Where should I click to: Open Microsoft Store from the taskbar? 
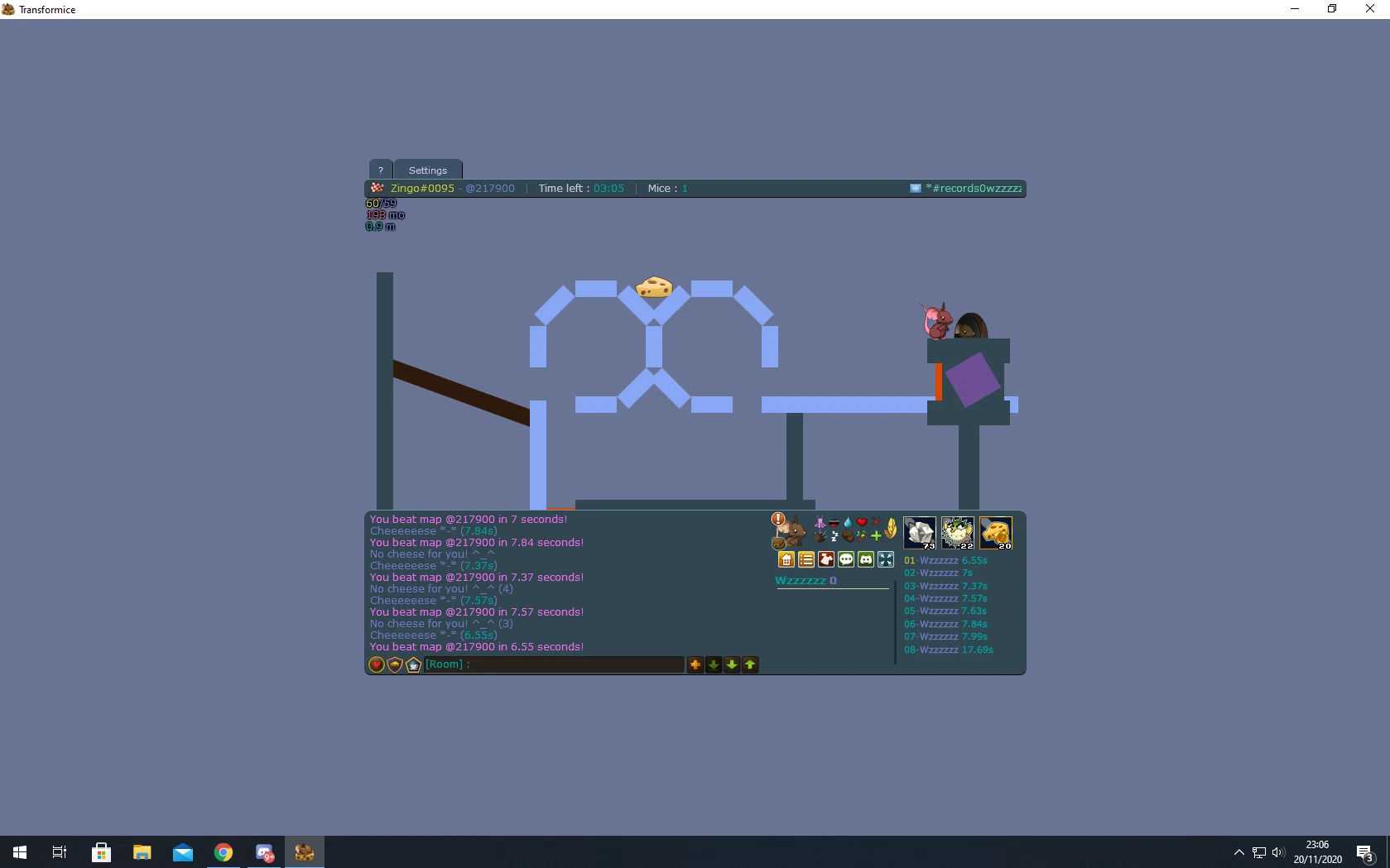101,851
